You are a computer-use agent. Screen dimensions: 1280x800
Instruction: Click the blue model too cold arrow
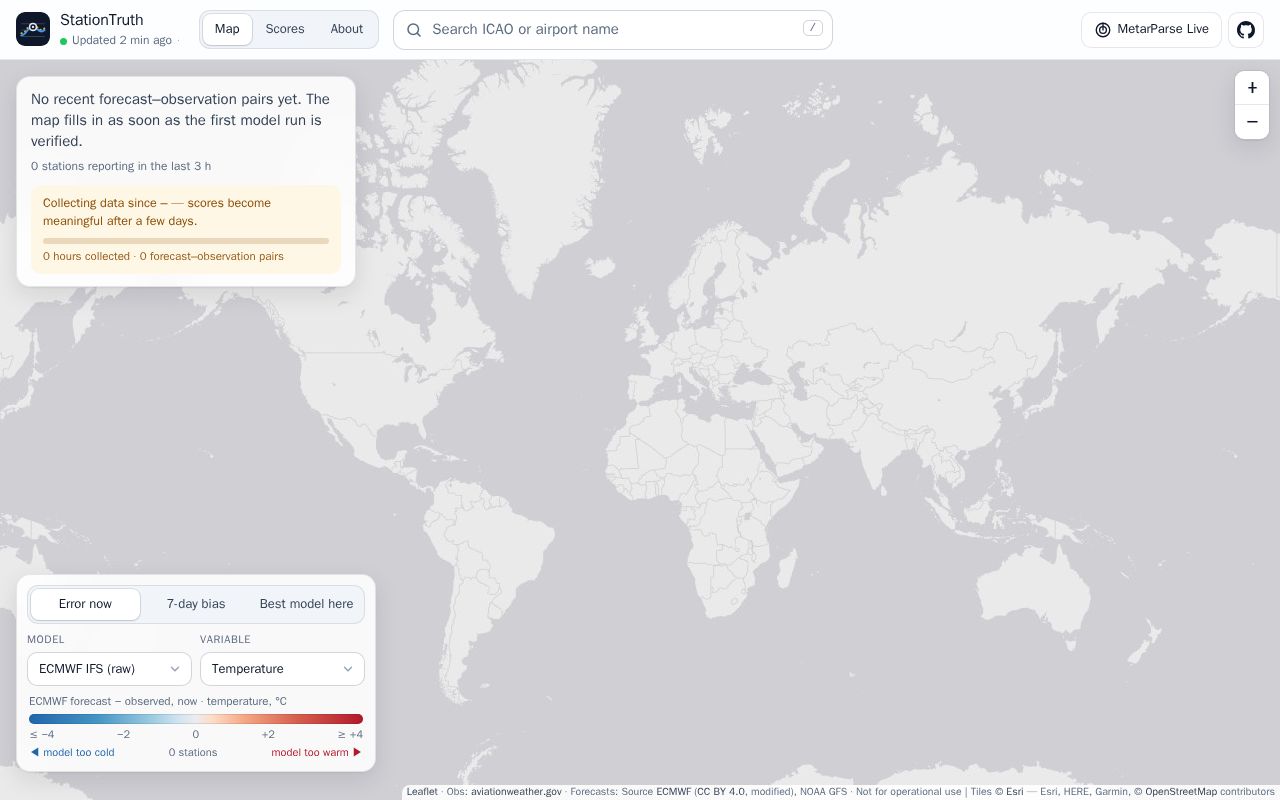(35, 752)
